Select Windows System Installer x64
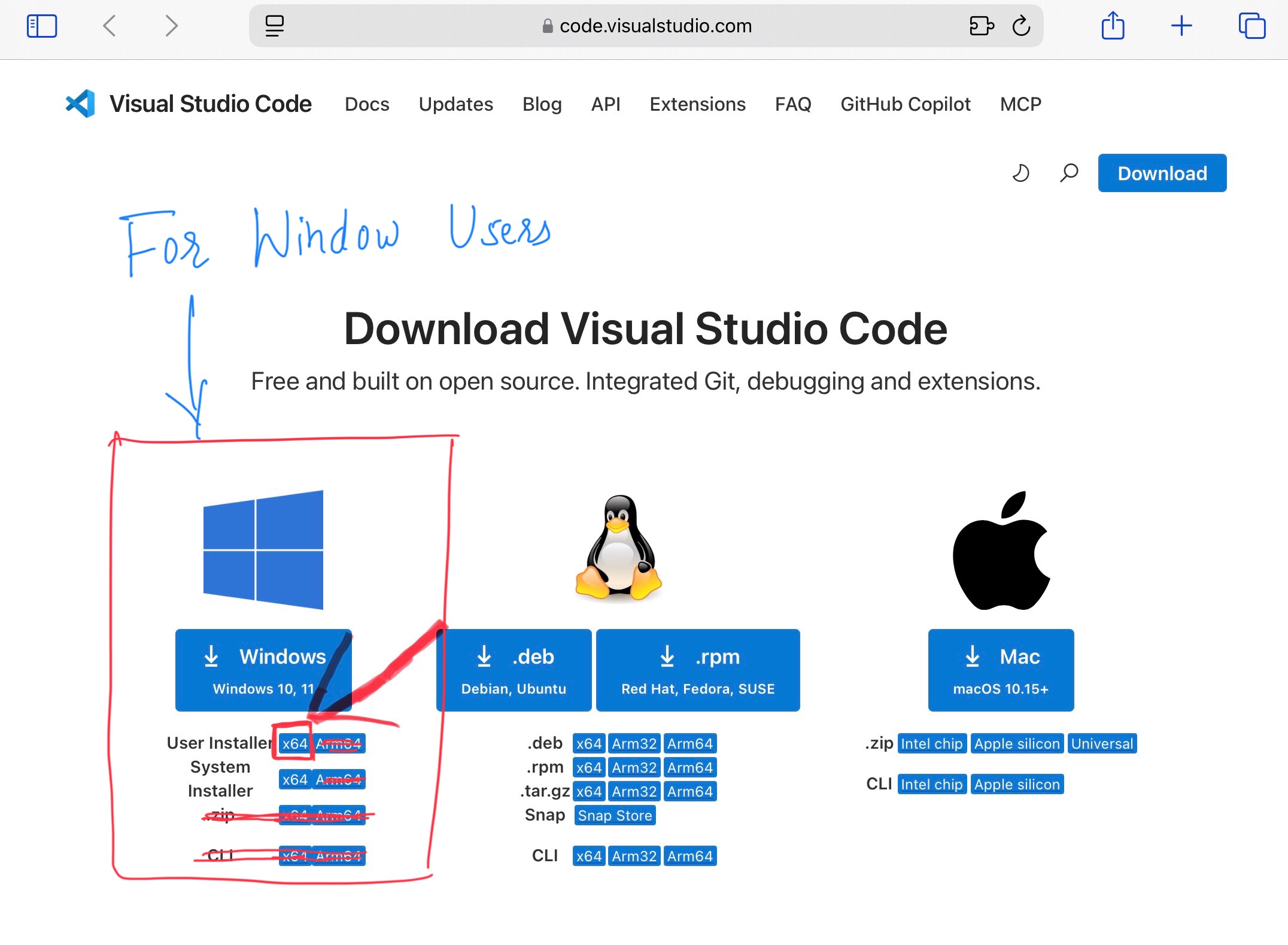 click(x=294, y=780)
